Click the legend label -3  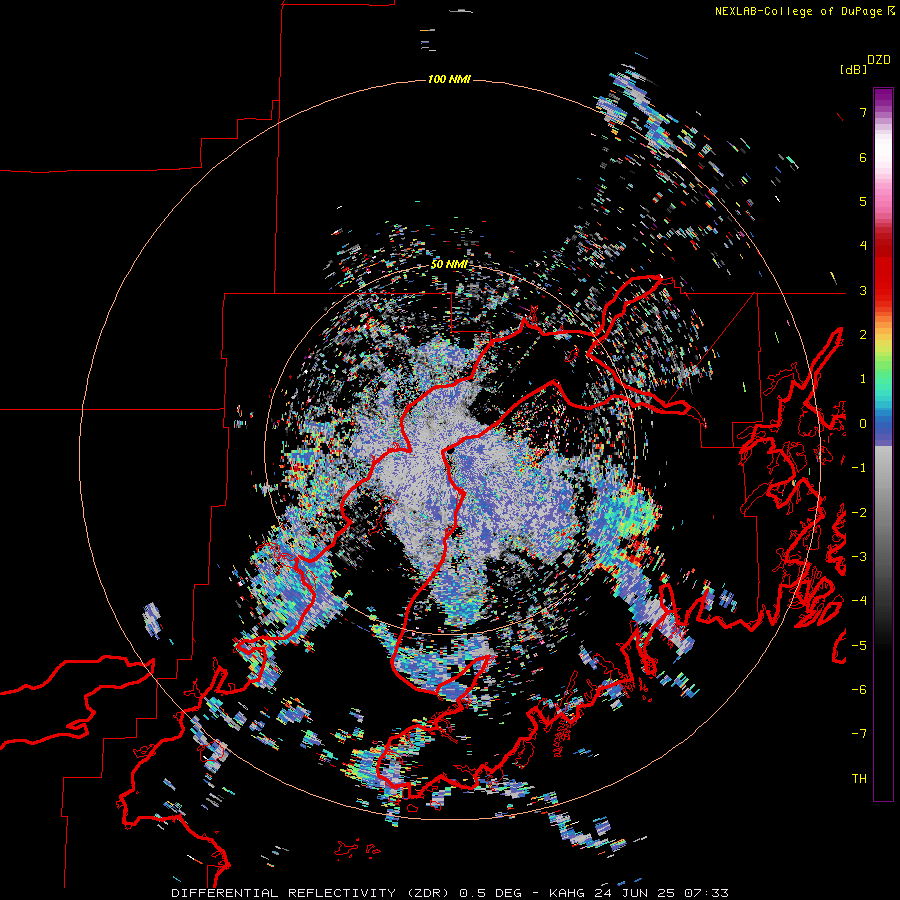point(859,556)
